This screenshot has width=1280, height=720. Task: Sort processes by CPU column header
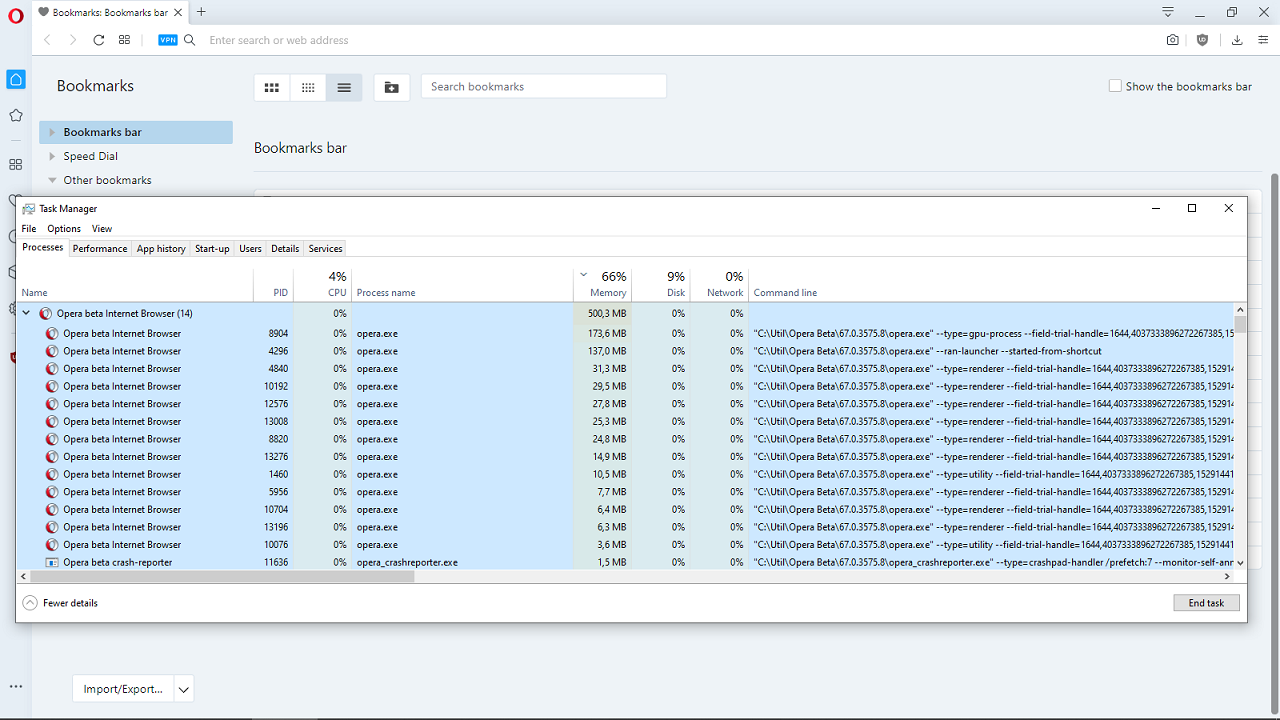coord(323,284)
